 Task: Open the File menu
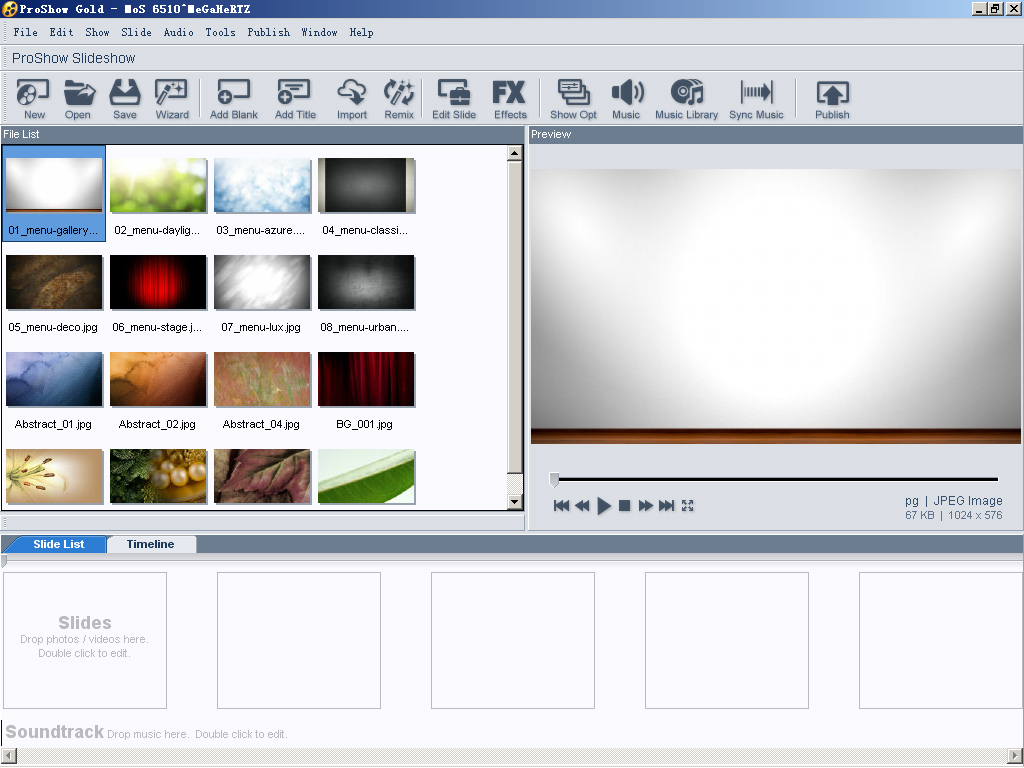[x=25, y=32]
